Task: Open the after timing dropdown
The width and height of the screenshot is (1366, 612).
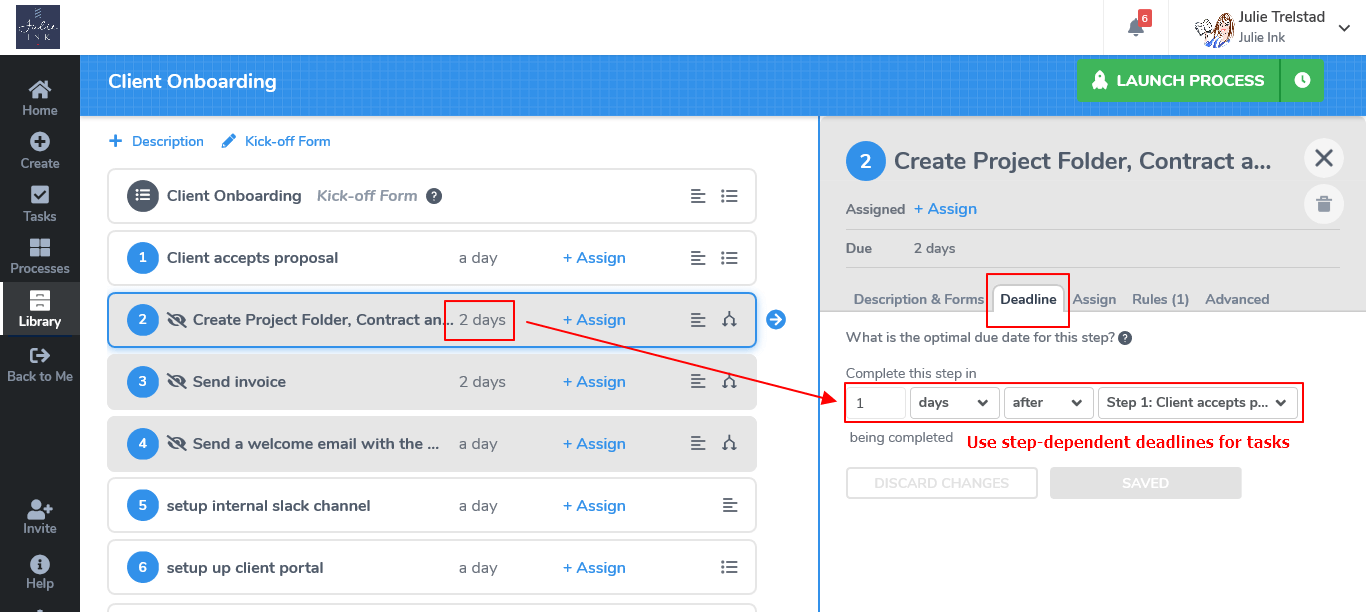Action: click(x=1048, y=403)
